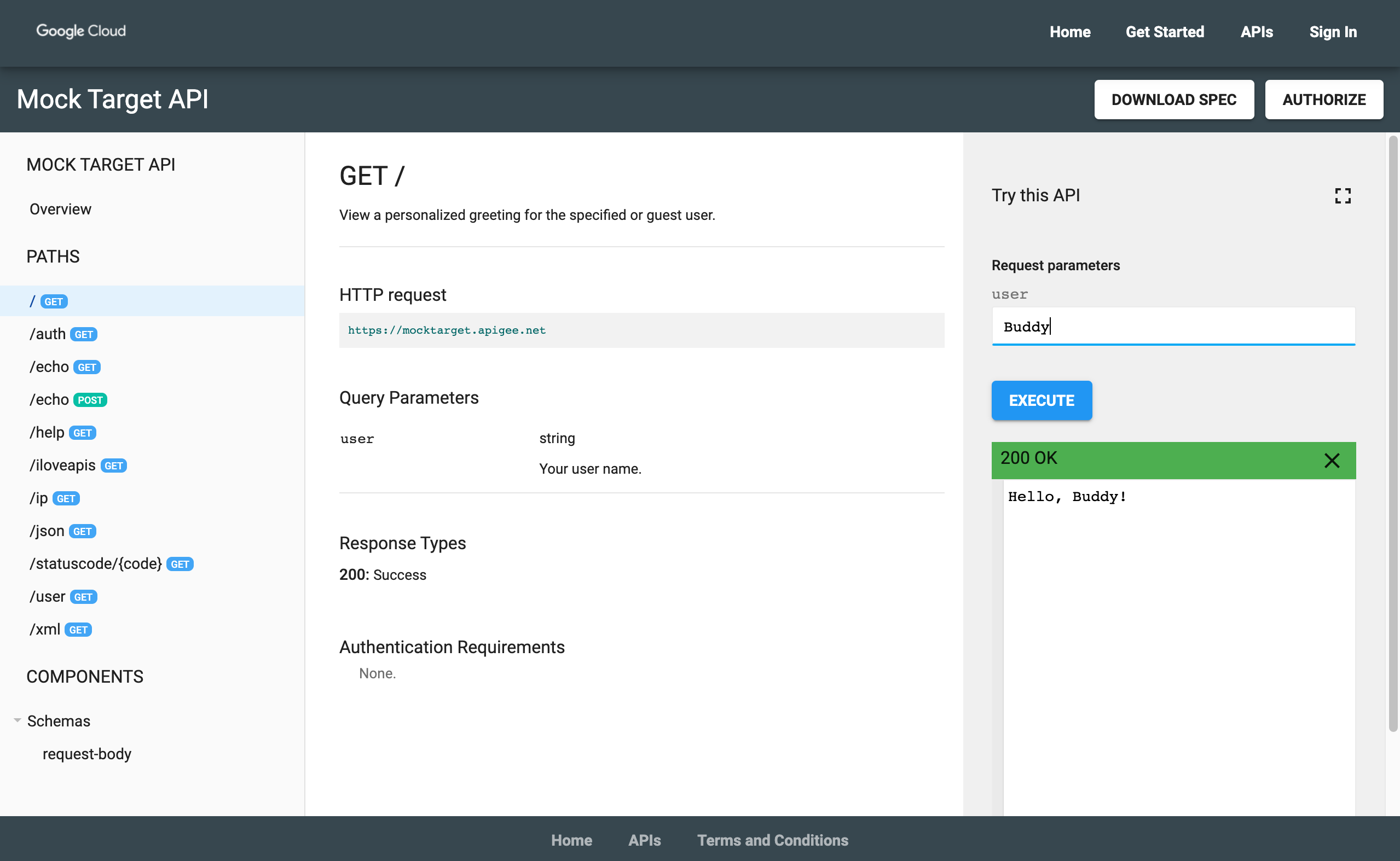Select the POST icon for /echo path
1400x861 pixels.
tap(91, 400)
